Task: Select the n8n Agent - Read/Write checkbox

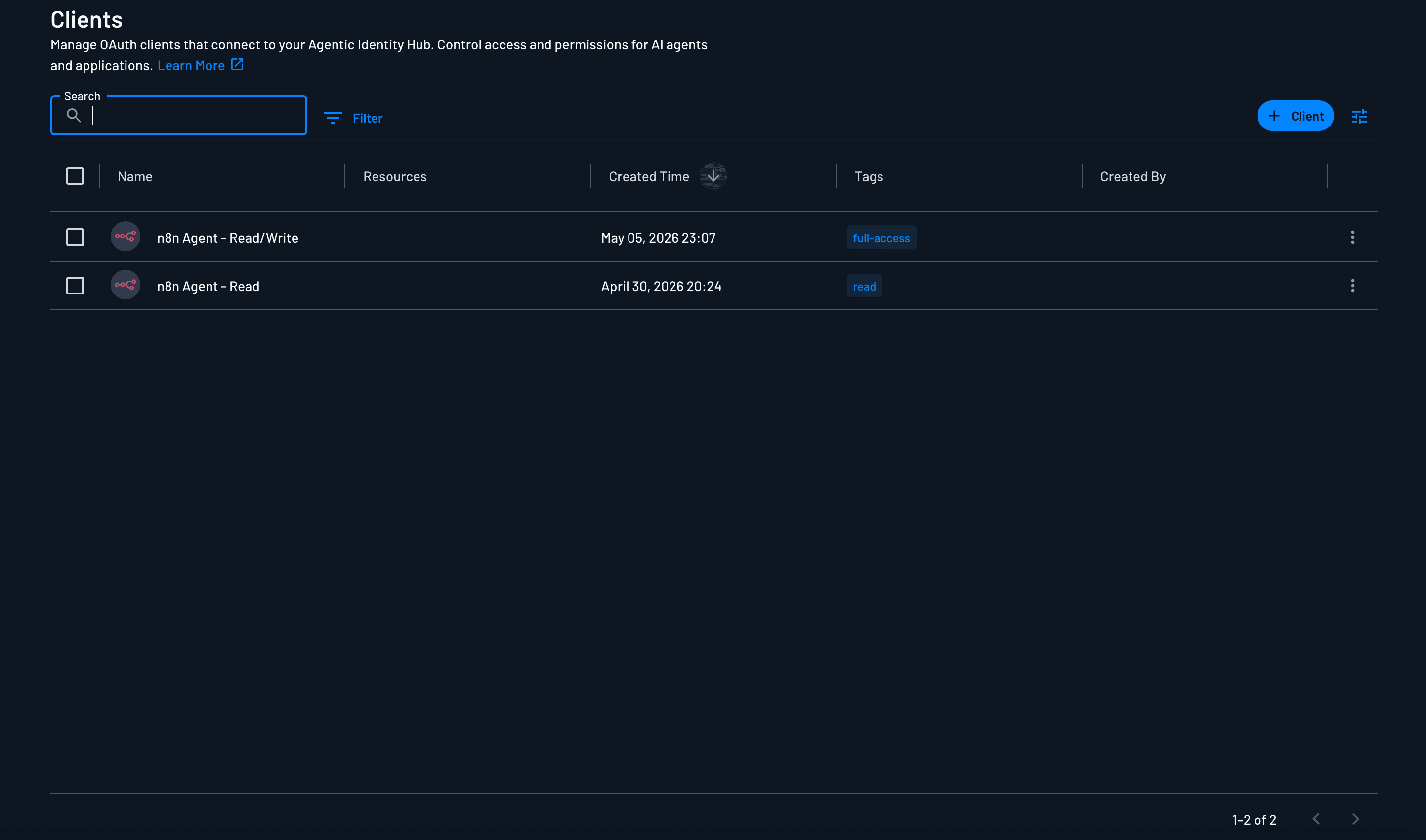Action: [75, 237]
